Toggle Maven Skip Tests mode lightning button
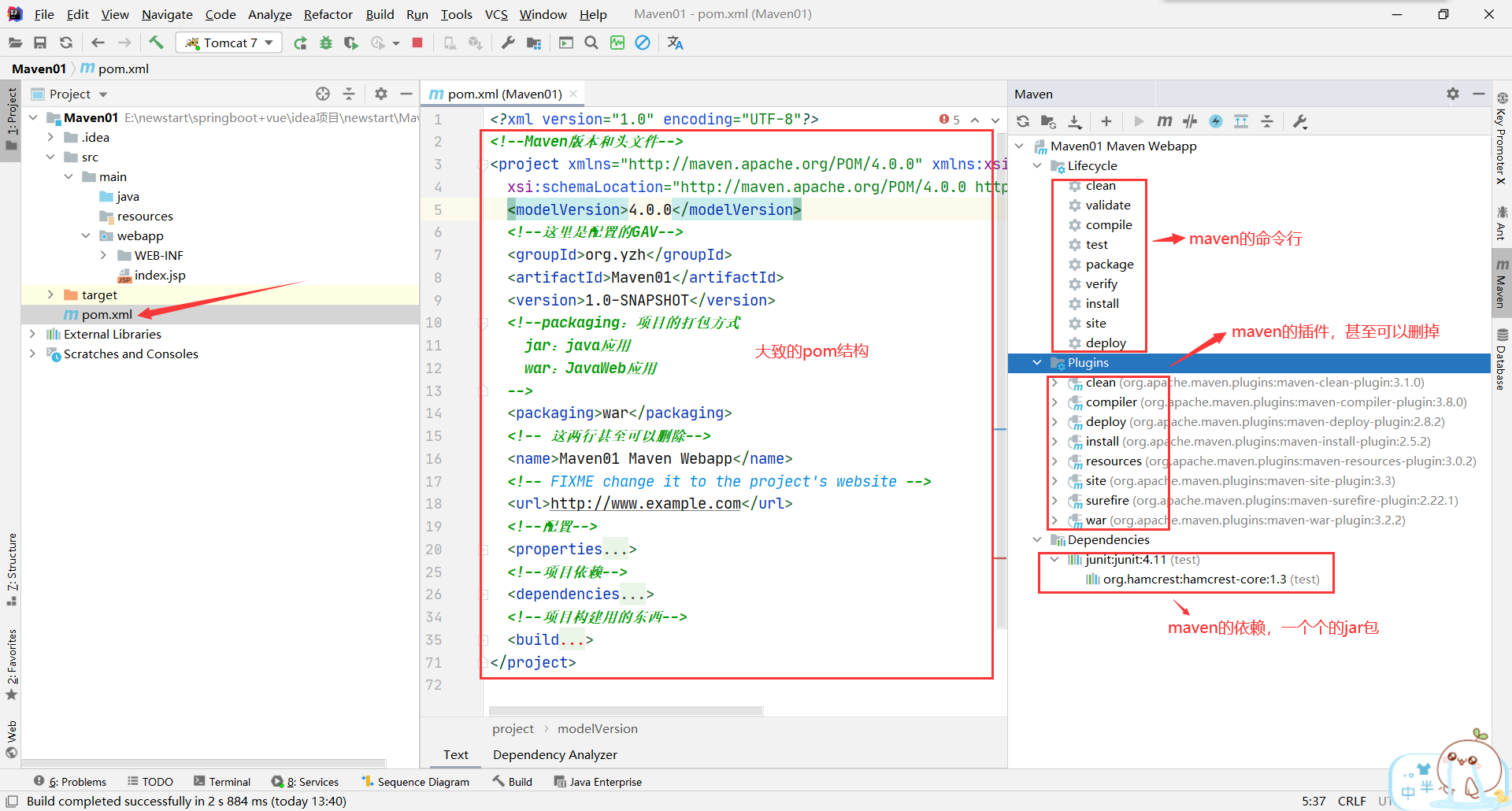1512x811 pixels. click(x=1216, y=121)
